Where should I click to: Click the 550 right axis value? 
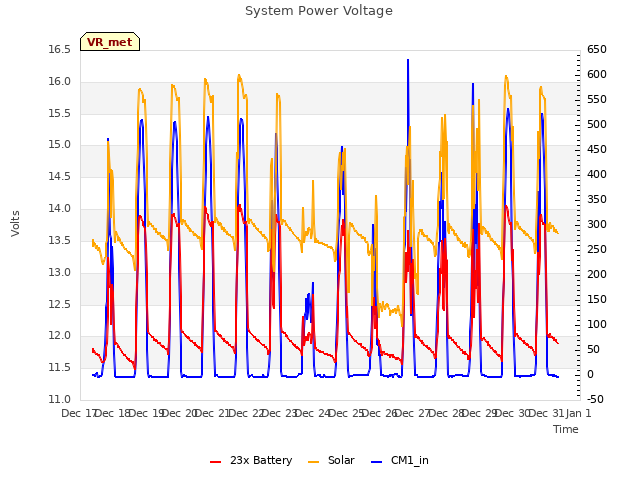(x=597, y=99)
